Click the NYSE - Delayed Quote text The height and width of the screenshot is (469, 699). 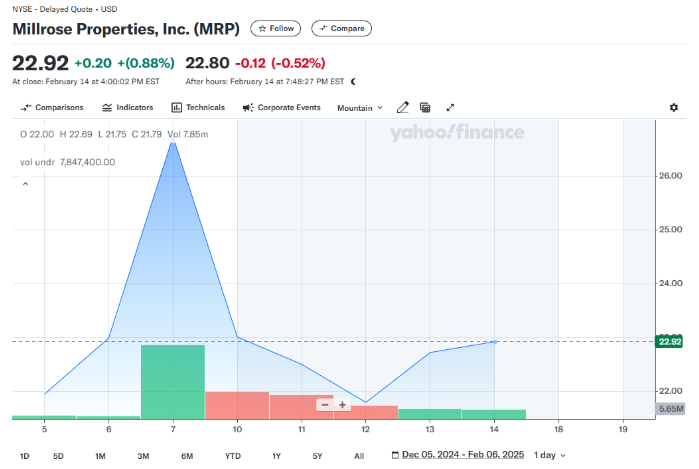[x=53, y=9]
